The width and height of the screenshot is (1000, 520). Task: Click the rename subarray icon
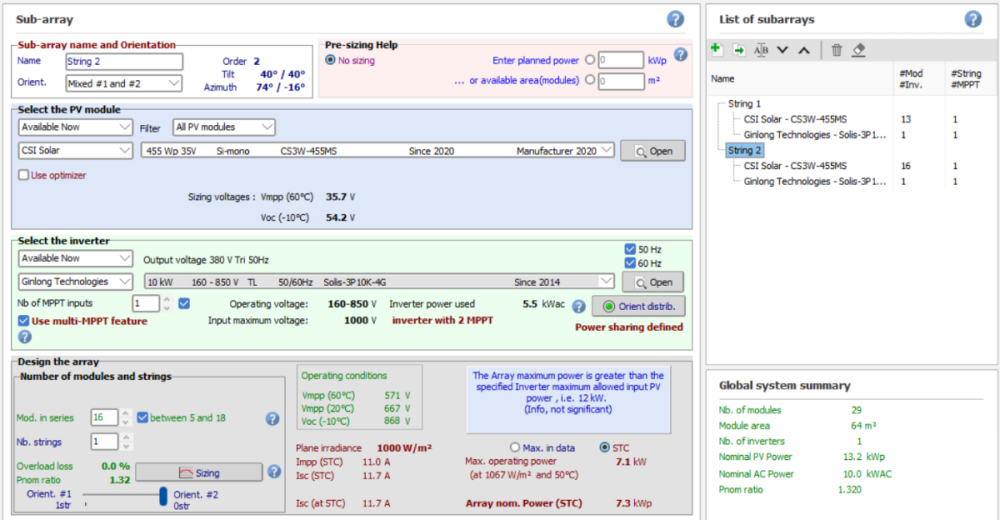click(761, 49)
